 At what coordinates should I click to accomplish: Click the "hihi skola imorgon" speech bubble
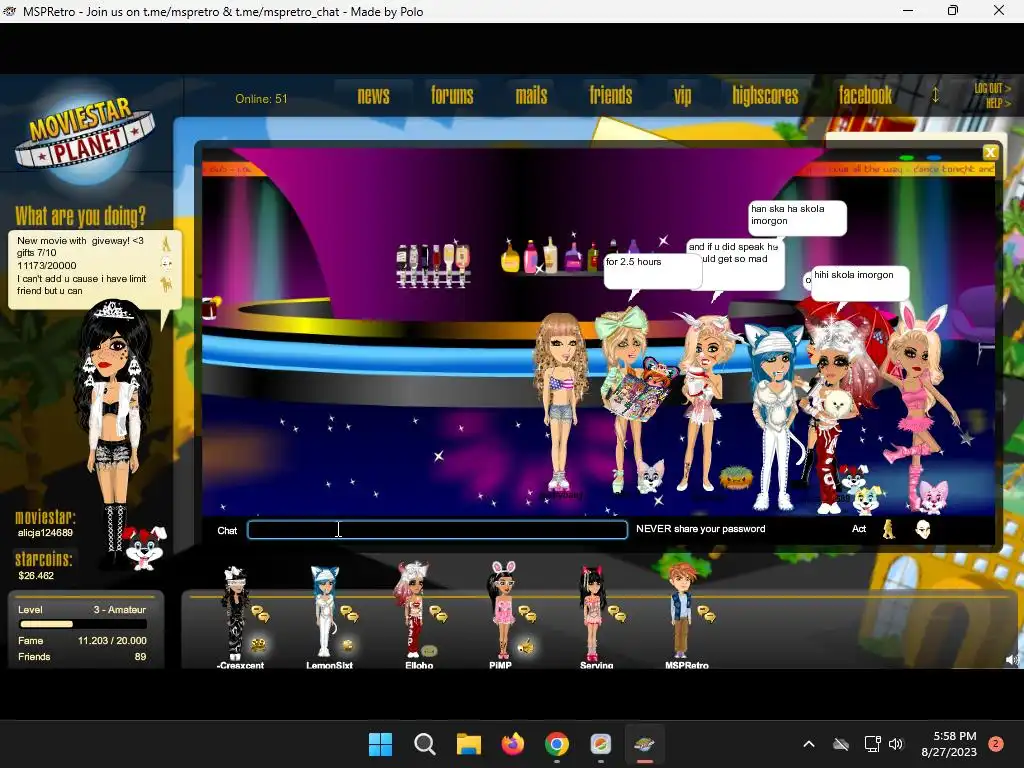859,283
